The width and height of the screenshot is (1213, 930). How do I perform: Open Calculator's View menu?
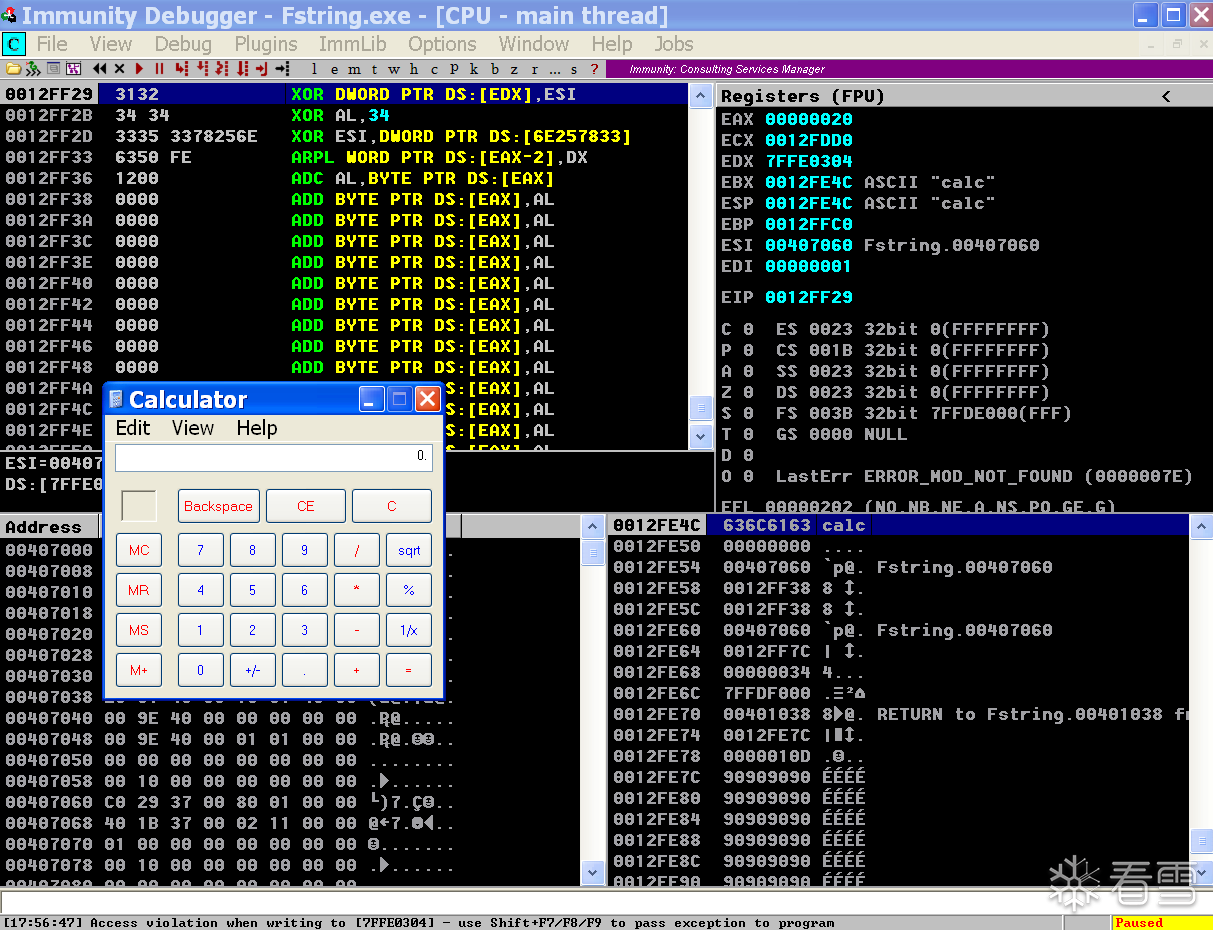click(x=193, y=428)
